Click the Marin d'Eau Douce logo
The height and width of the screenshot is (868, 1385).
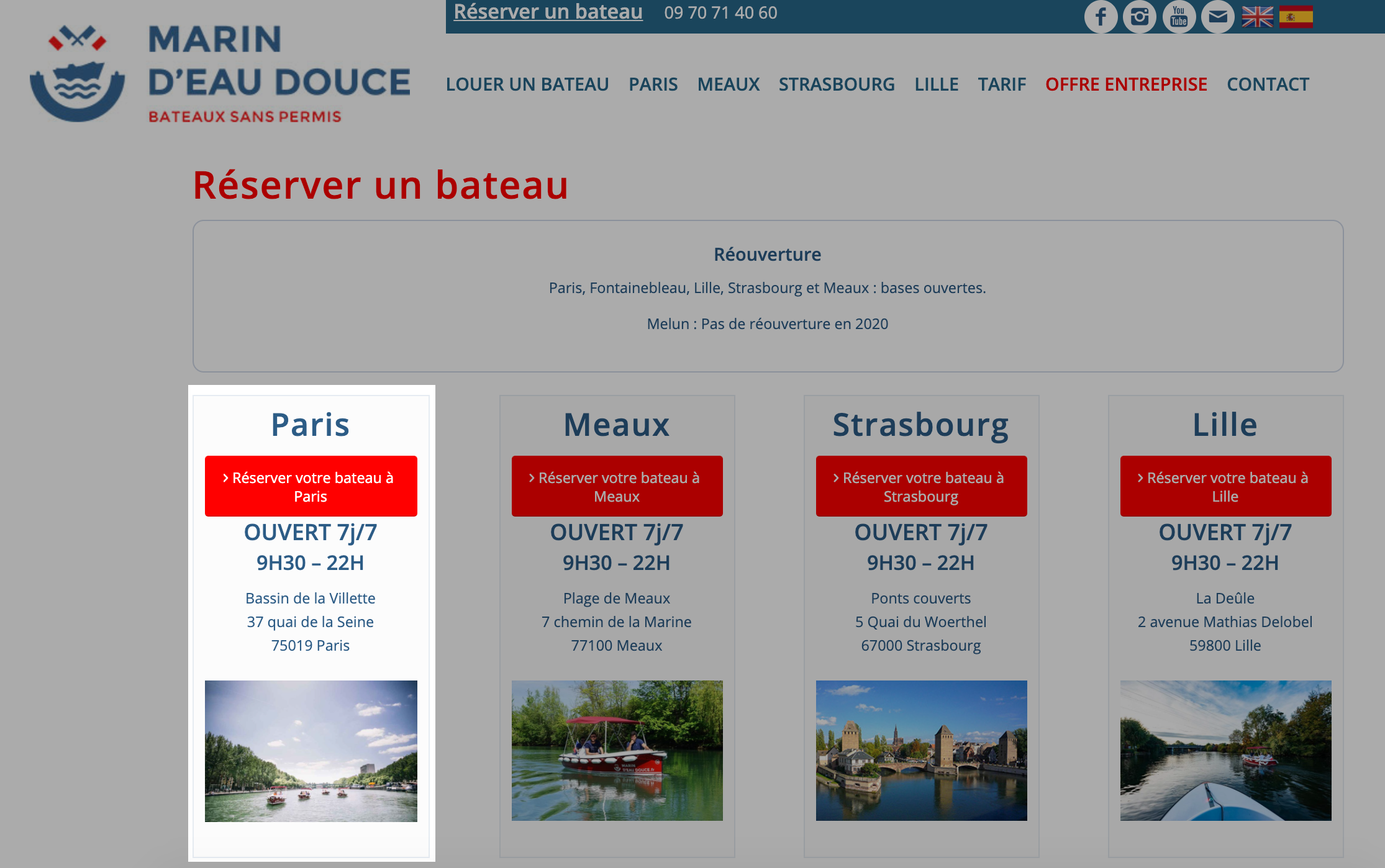click(x=220, y=73)
